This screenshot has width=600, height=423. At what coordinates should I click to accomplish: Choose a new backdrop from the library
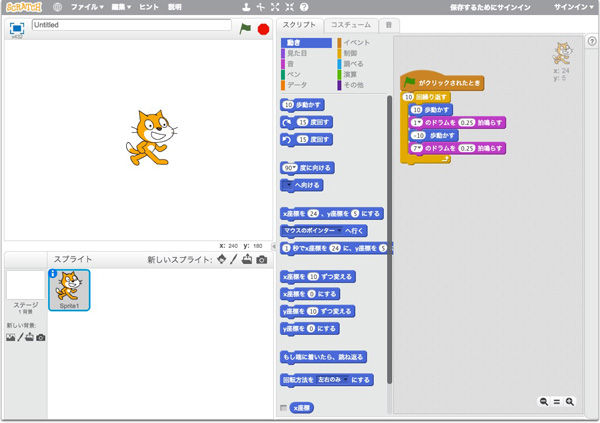click(x=11, y=337)
